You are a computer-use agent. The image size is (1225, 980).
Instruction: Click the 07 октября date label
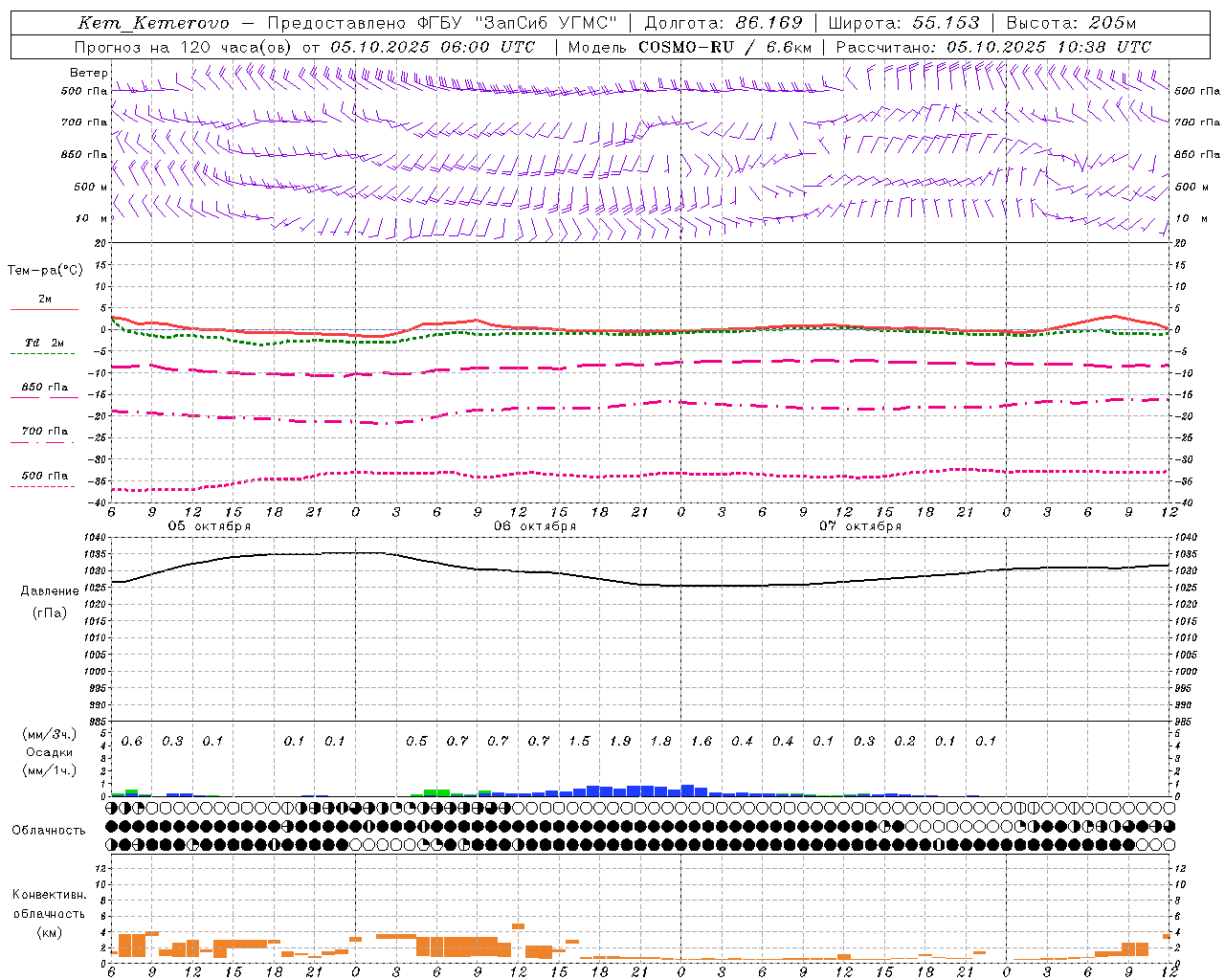coord(860,526)
